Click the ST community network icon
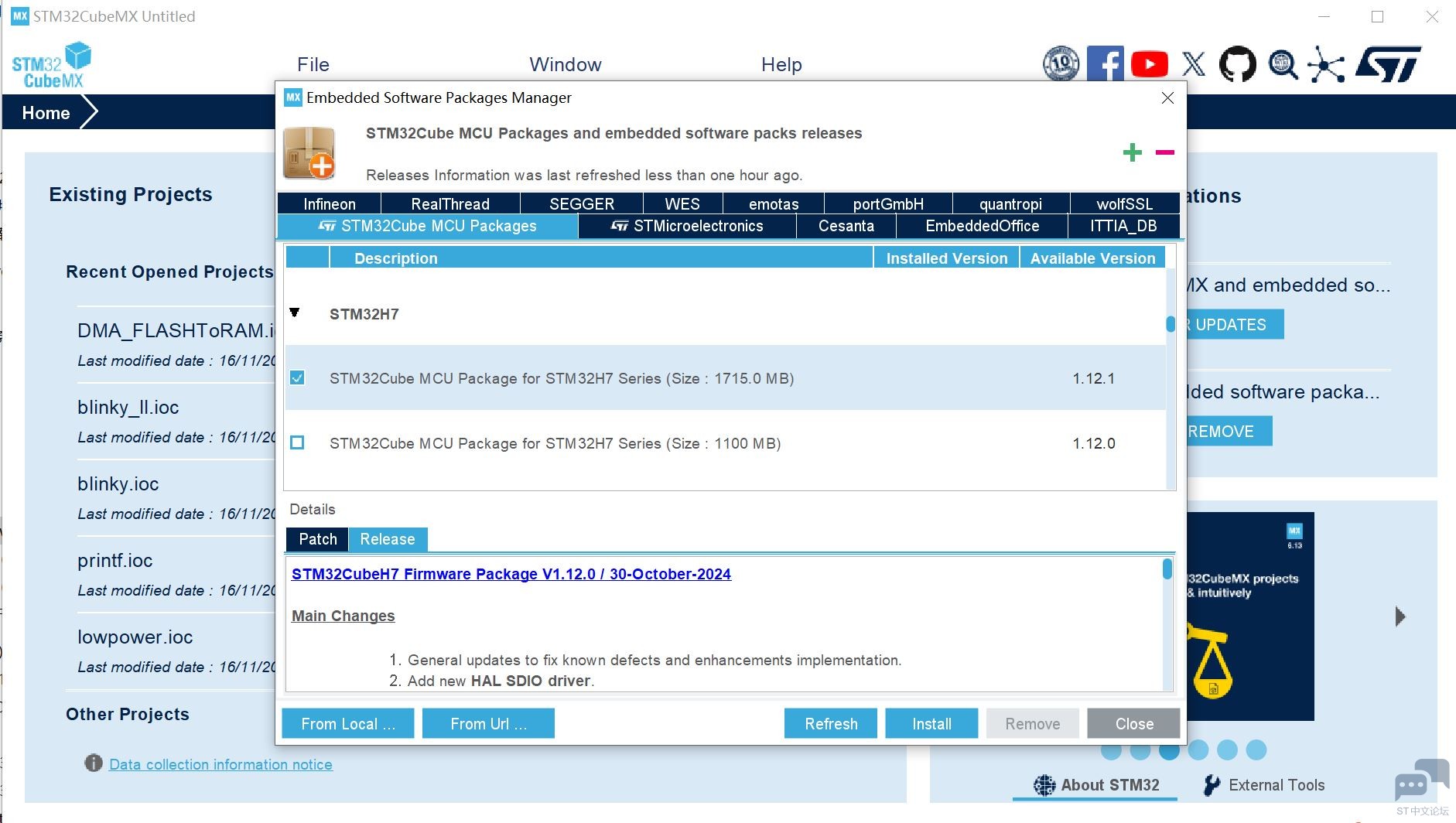1456x823 pixels. 1326,64
